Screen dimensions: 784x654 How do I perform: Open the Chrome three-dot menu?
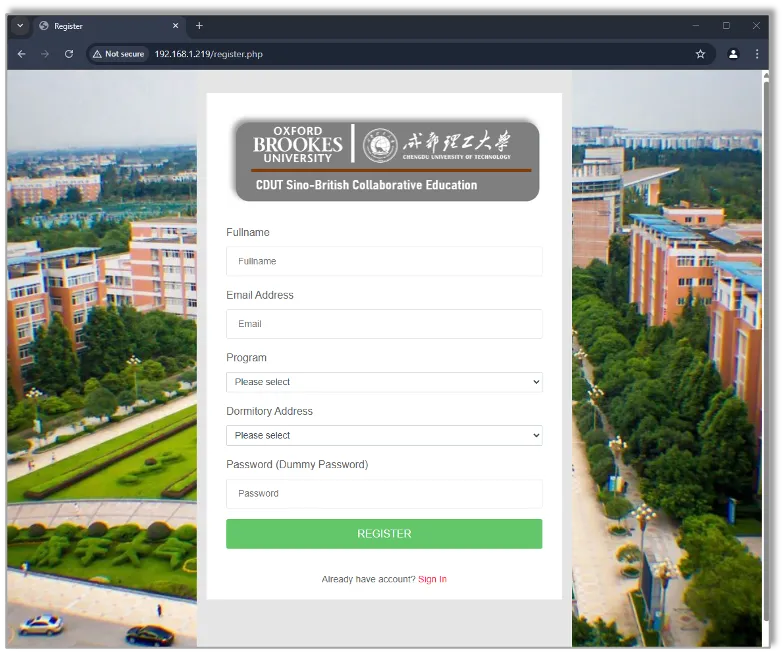[x=757, y=54]
